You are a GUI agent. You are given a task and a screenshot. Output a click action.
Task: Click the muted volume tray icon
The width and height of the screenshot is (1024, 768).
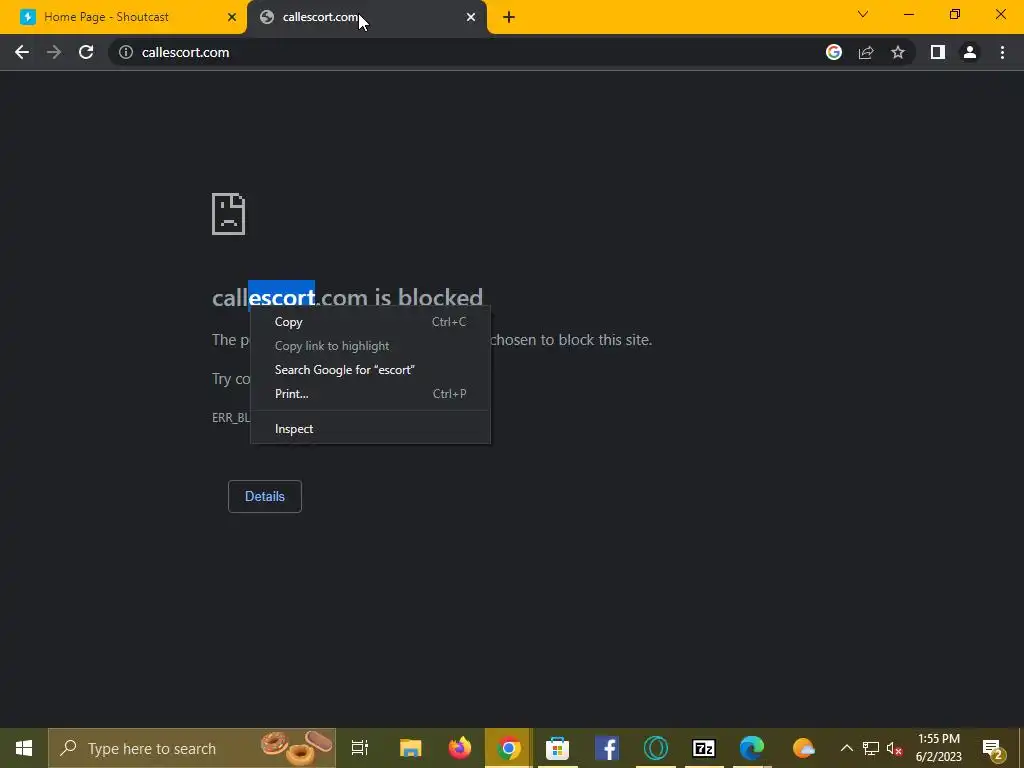pos(895,748)
